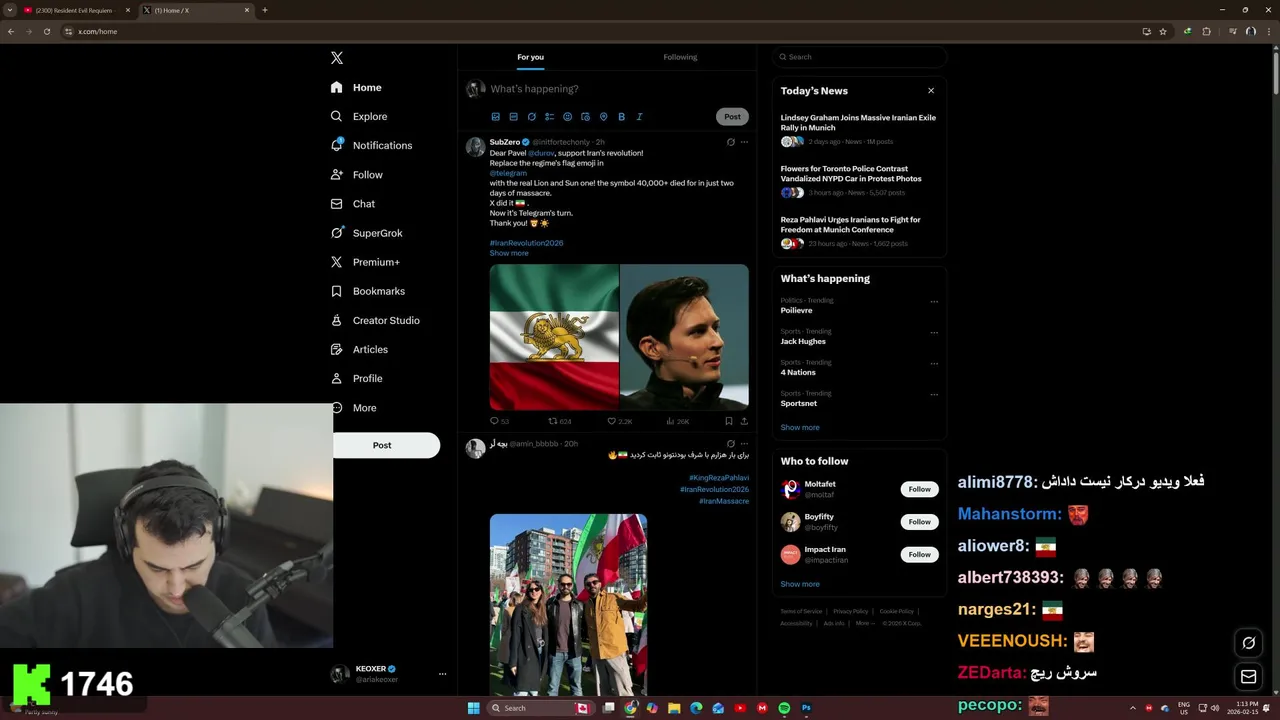Open more options on SubZero post
This screenshot has height=720, width=1280.
click(744, 142)
